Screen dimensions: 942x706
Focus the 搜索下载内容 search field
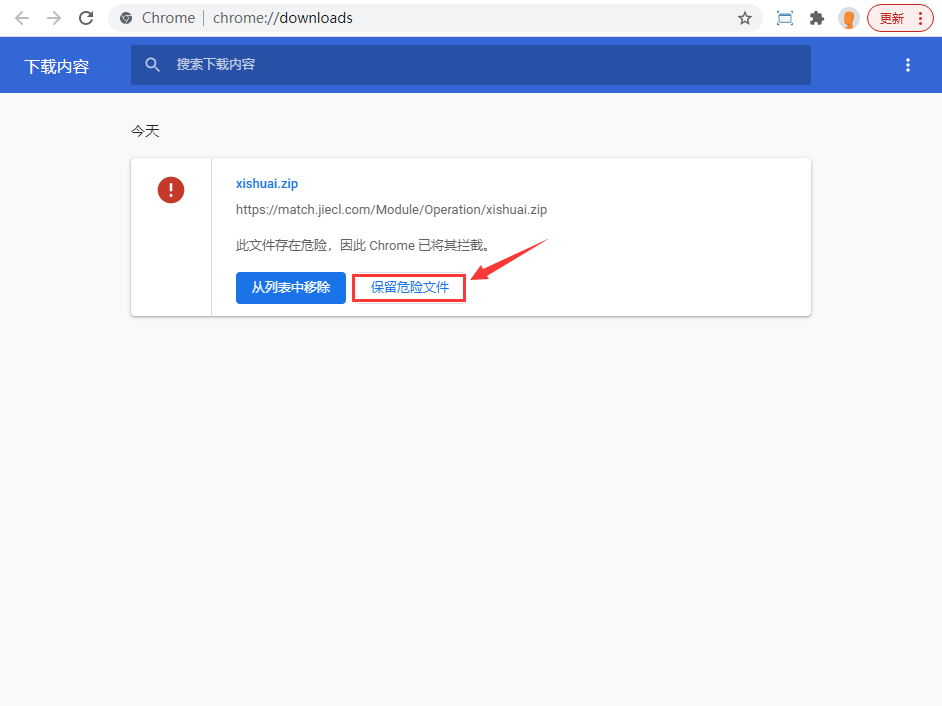471,65
